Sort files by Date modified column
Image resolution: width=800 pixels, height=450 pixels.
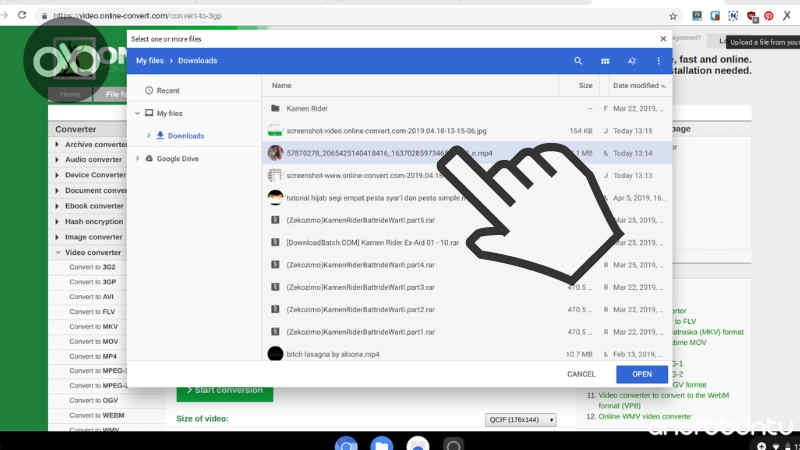(639, 85)
